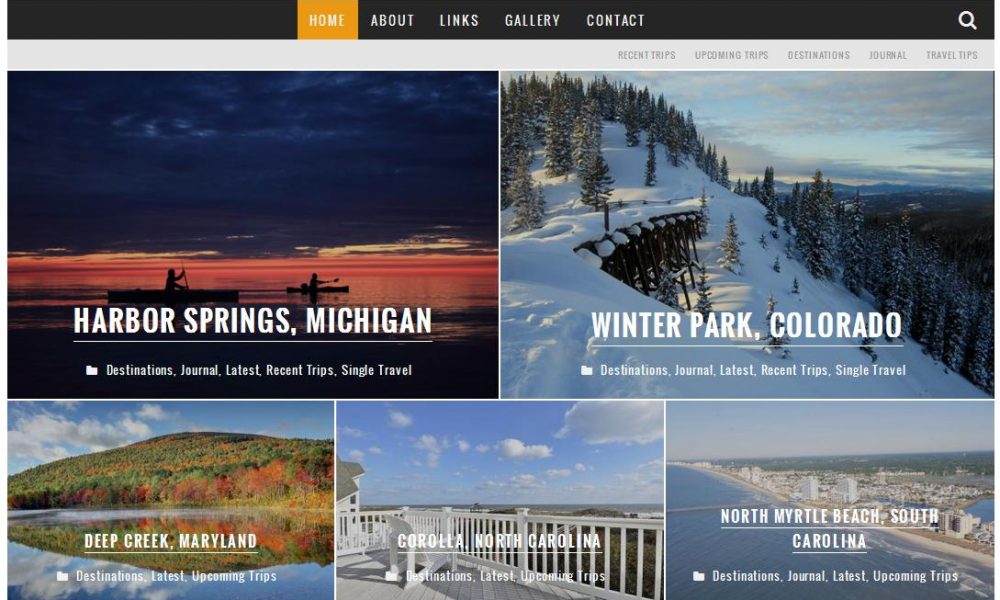This screenshot has height=600, width=1000.
Task: Click folder icon under North Myrtle Beach title
Action: click(x=698, y=576)
